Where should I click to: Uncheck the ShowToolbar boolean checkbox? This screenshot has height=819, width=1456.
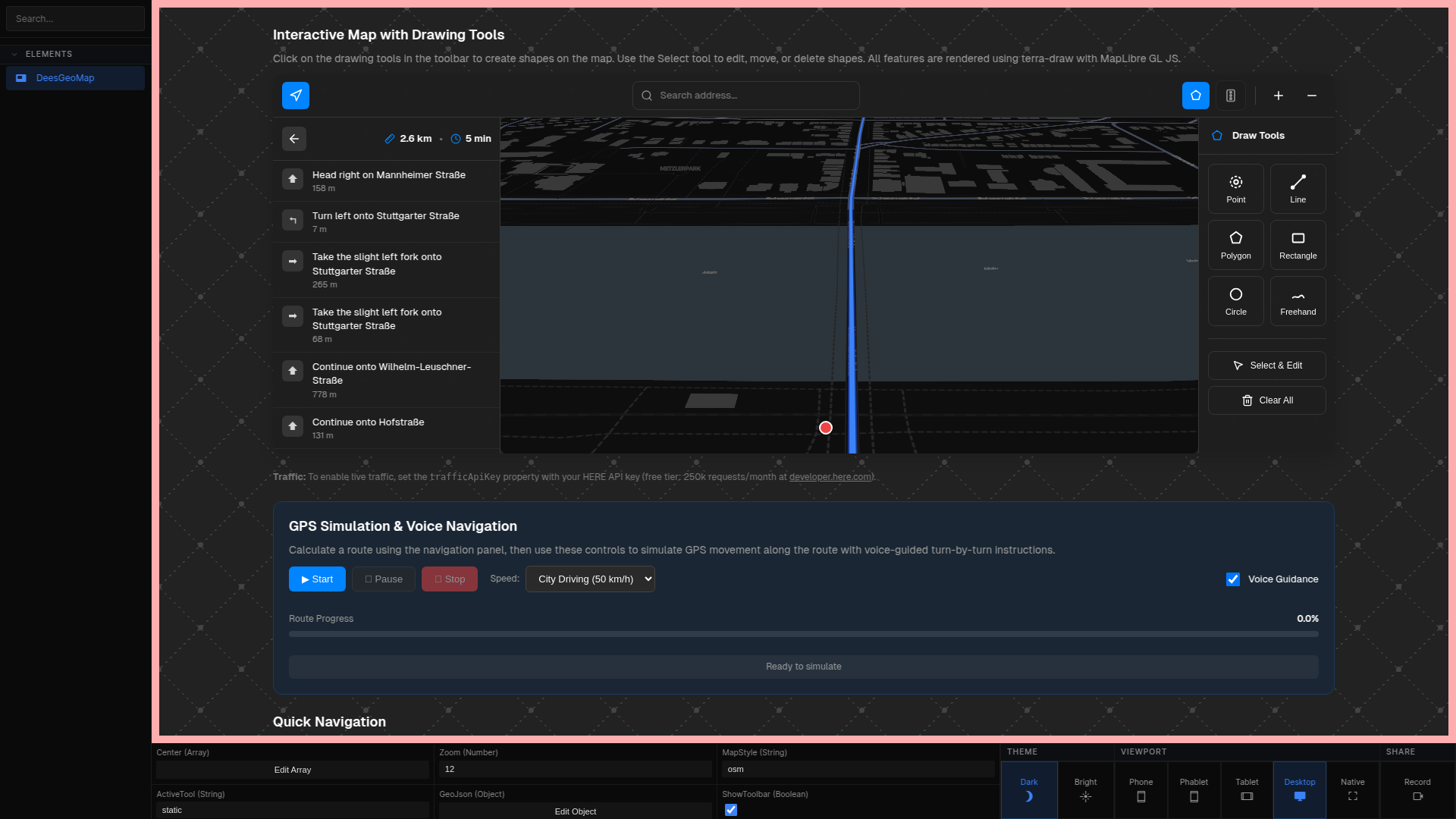pyautogui.click(x=731, y=810)
